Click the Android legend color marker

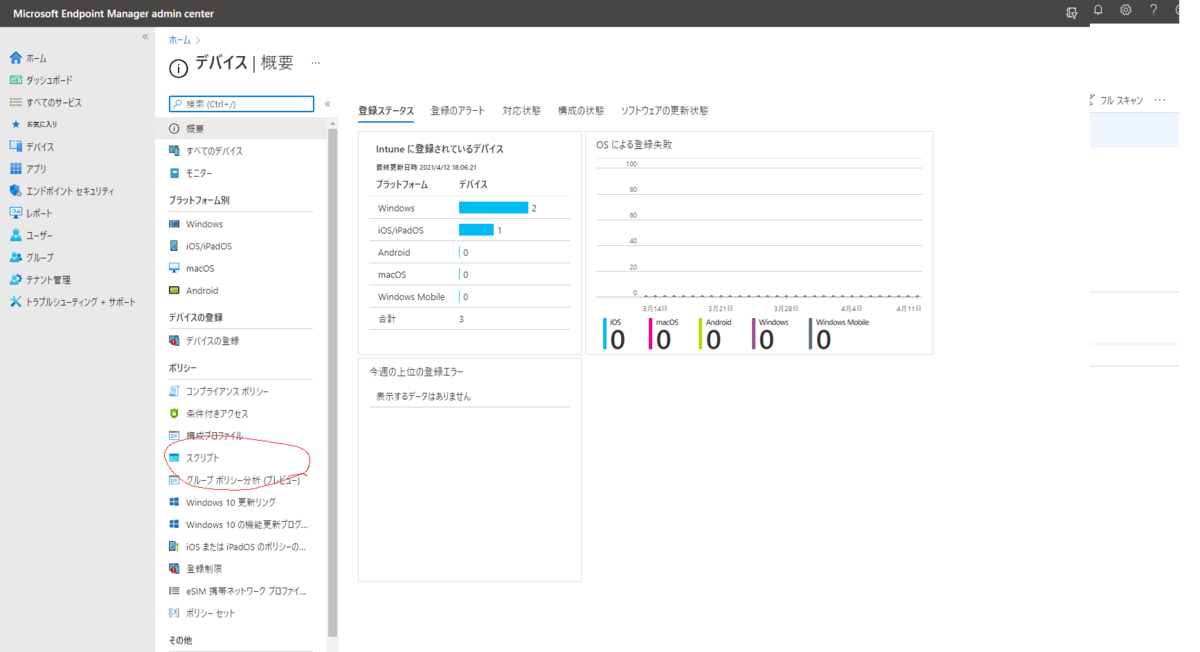pos(701,334)
